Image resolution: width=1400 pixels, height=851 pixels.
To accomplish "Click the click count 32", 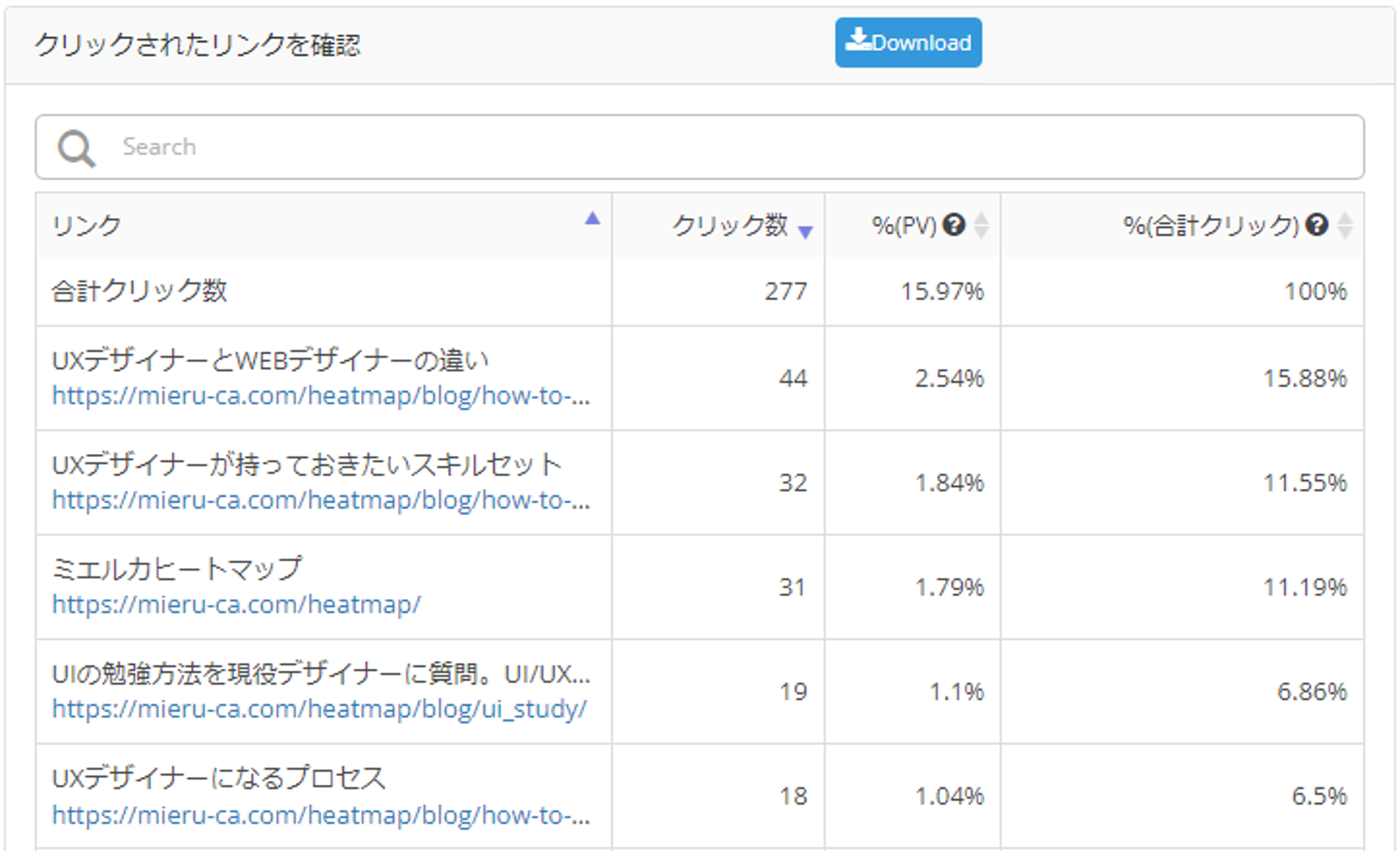I will (793, 483).
